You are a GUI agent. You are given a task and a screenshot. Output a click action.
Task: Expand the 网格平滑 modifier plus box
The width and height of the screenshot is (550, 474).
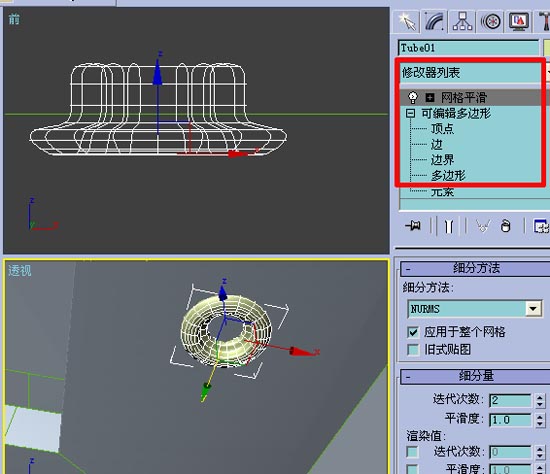point(430,98)
